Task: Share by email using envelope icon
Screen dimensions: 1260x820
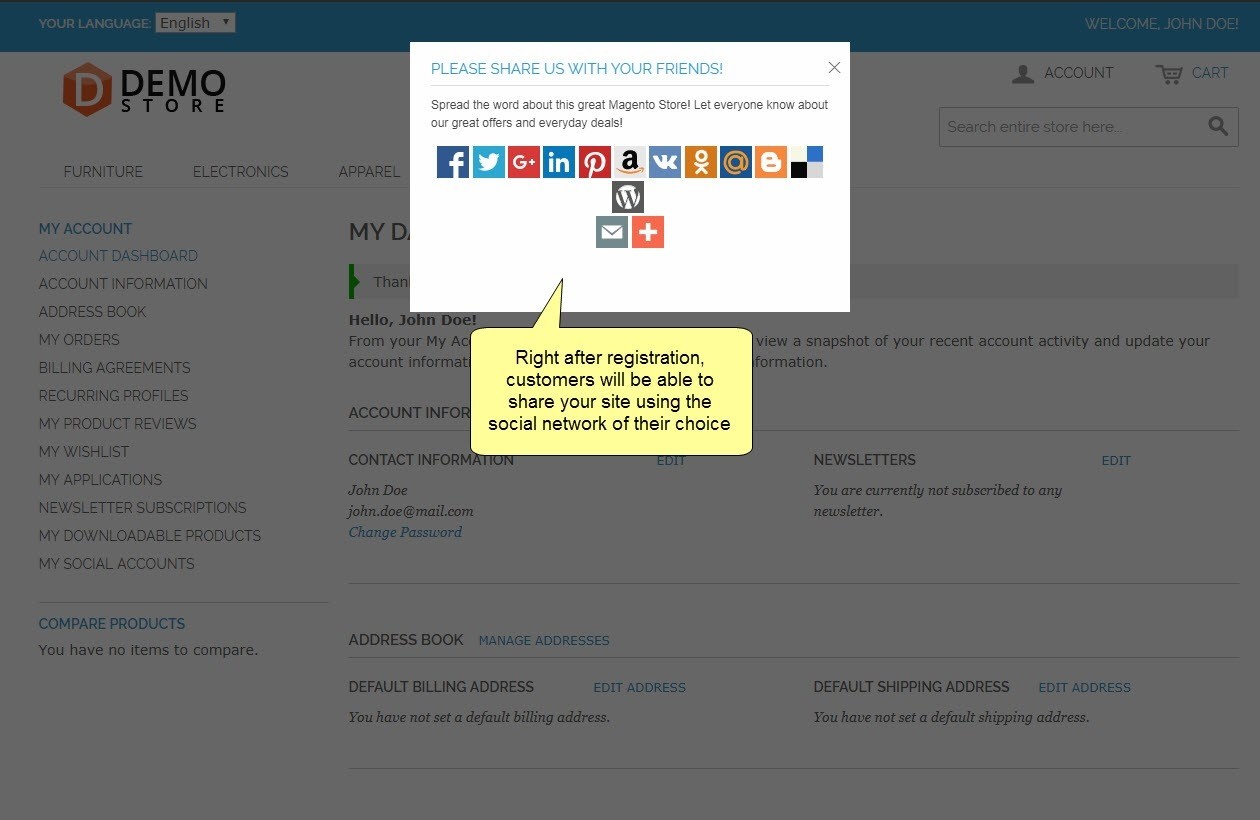Action: click(x=612, y=232)
